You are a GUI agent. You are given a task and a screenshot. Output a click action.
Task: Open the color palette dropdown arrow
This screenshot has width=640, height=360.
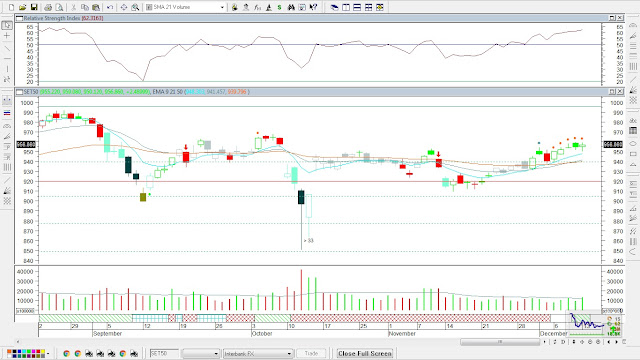pyautogui.click(x=49, y=353)
